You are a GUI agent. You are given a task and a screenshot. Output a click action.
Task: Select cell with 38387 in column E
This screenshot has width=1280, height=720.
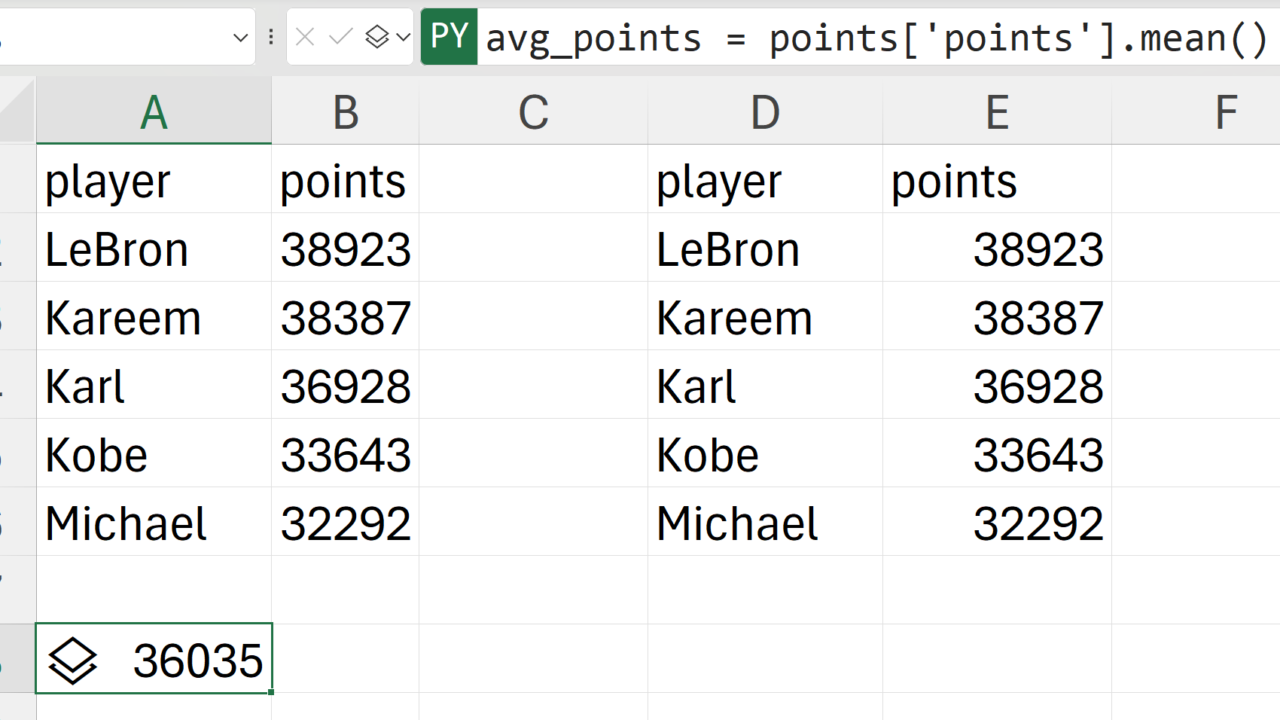pos(997,318)
